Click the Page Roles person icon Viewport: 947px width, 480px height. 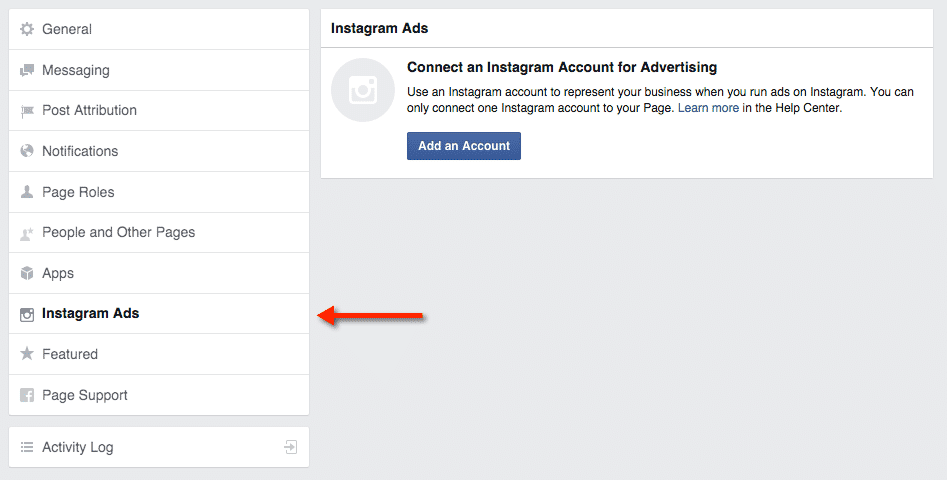click(27, 192)
